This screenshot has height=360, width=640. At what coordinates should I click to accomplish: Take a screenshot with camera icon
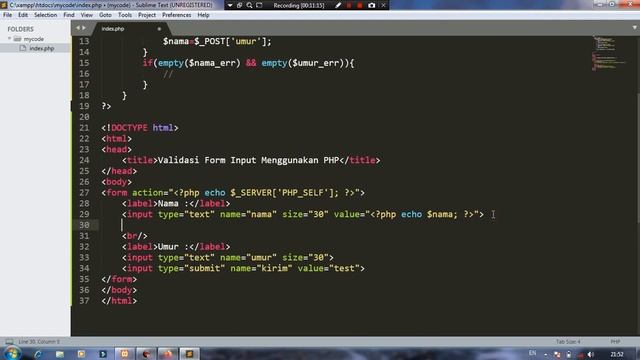pyautogui.click(x=371, y=5)
